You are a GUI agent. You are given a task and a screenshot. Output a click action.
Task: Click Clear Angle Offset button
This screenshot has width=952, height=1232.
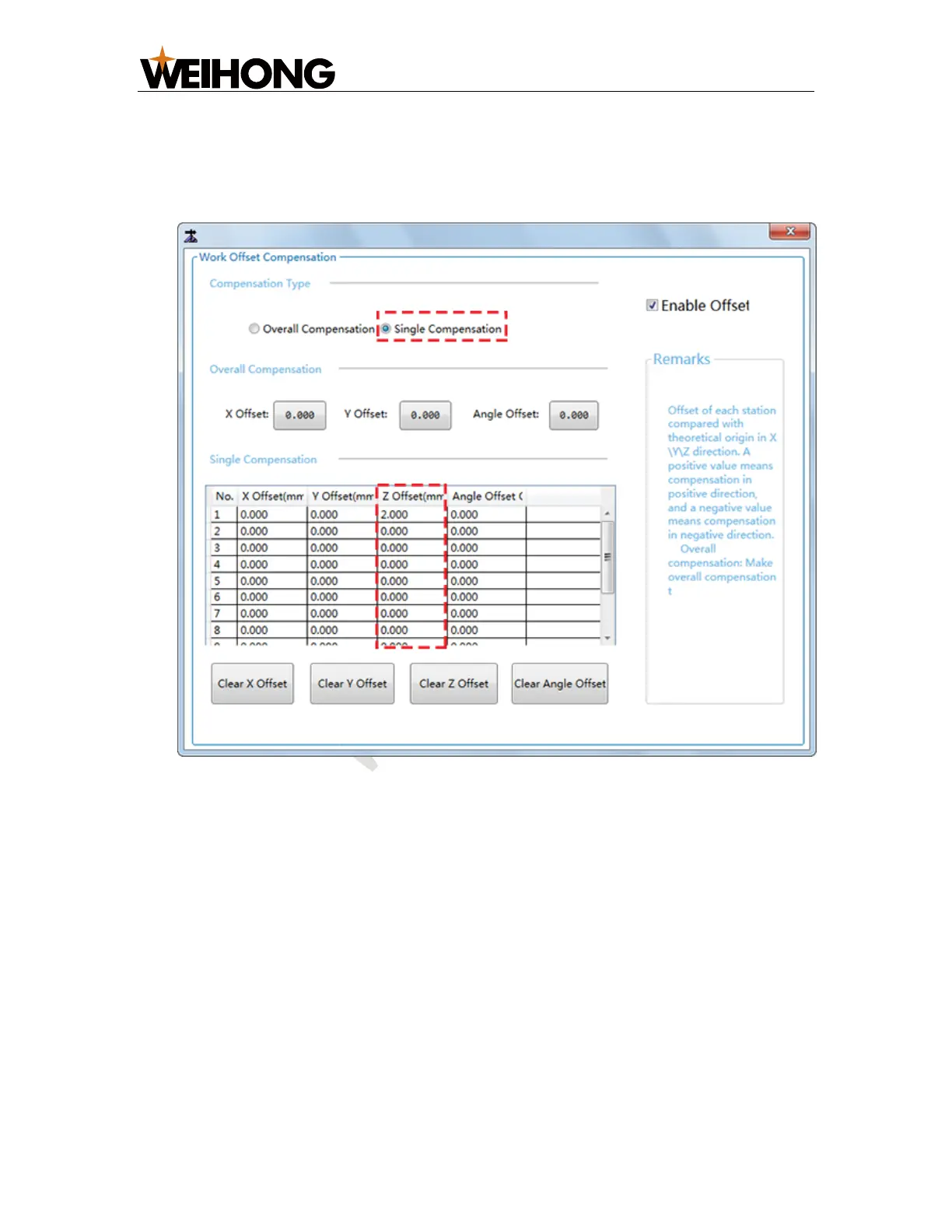(560, 684)
